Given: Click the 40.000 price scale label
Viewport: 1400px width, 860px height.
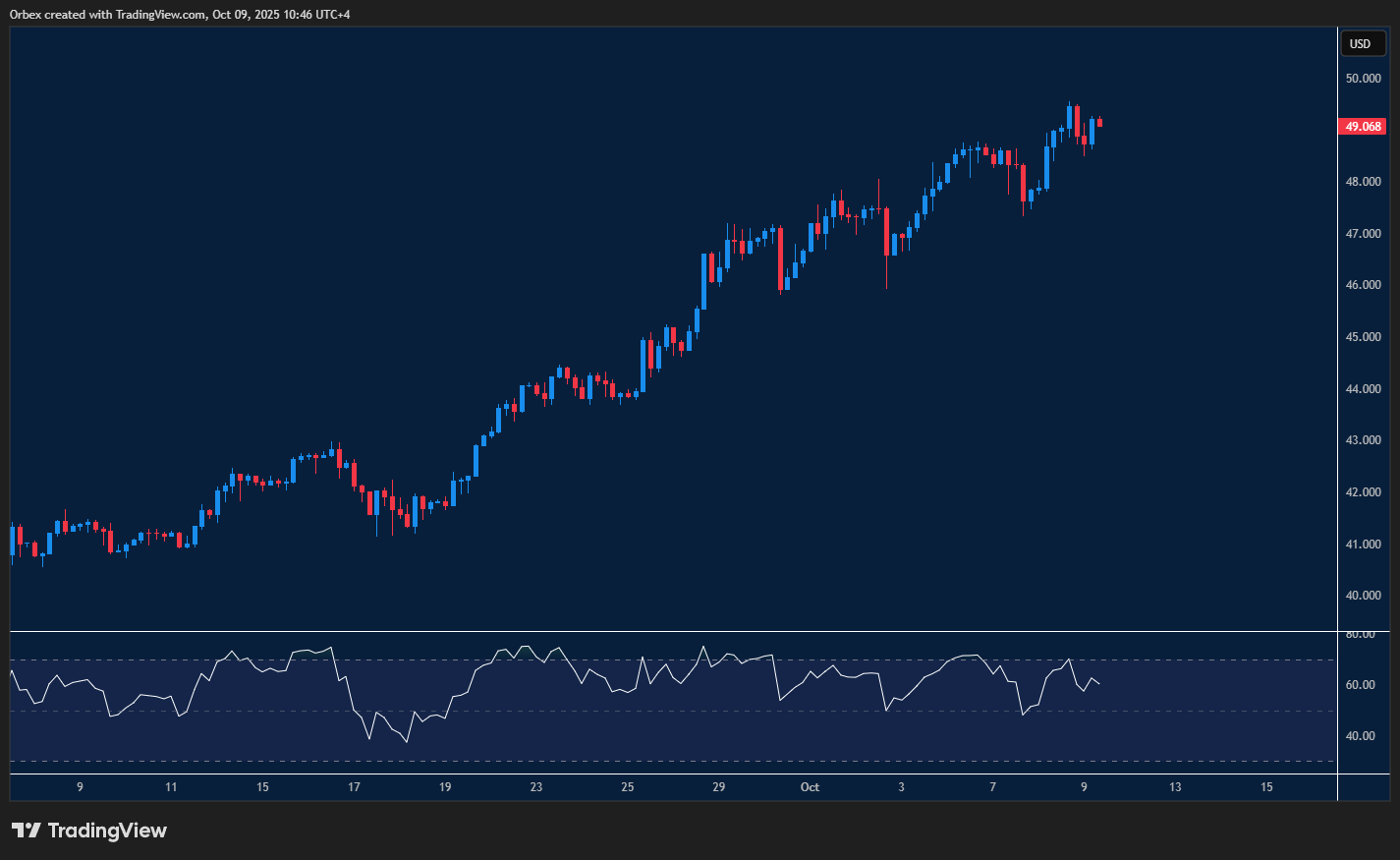Looking at the screenshot, I should pyautogui.click(x=1363, y=596).
